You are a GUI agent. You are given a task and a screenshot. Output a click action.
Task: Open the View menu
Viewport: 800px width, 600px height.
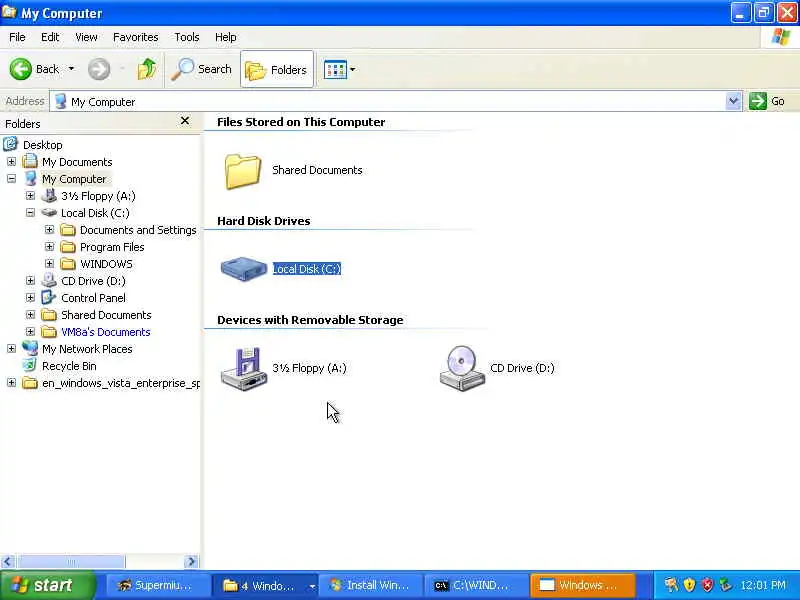pos(86,37)
